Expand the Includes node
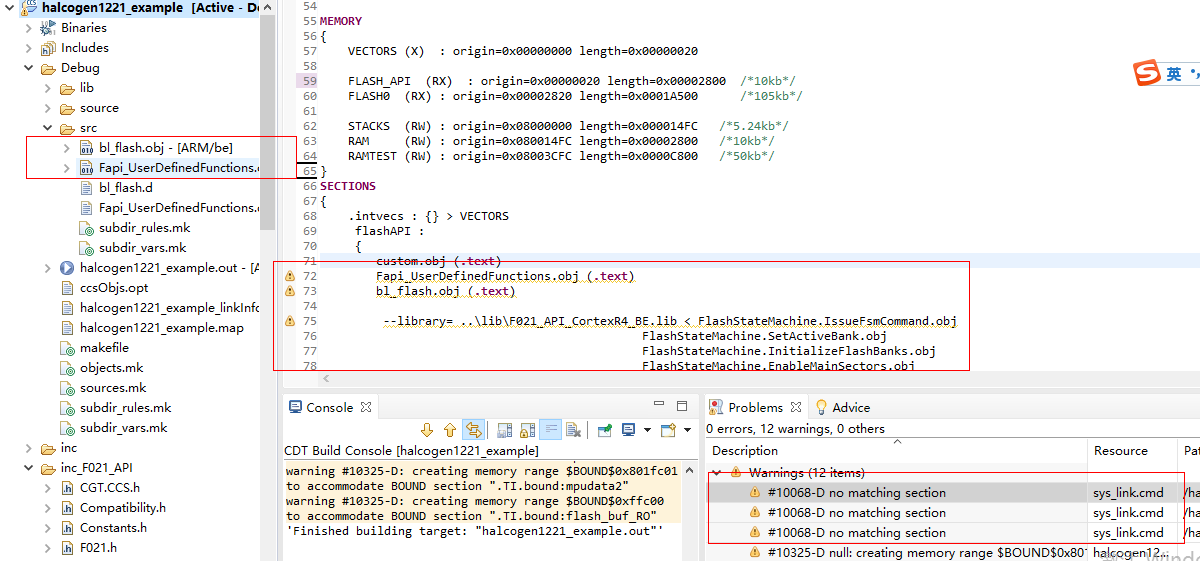Viewport: 1200px width, 561px height. point(29,48)
